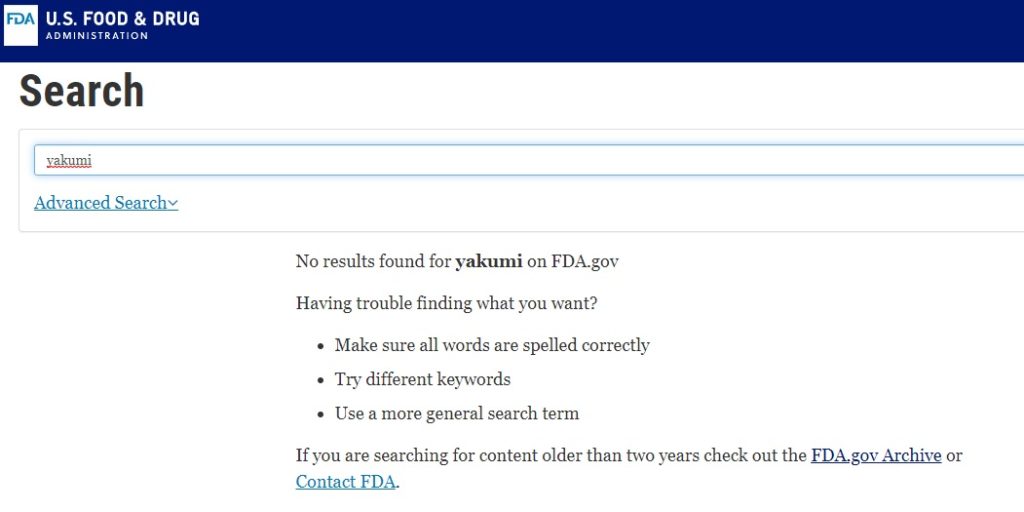Open the FDA.gov Archive link
This screenshot has width=1024, height=512.
876,455
